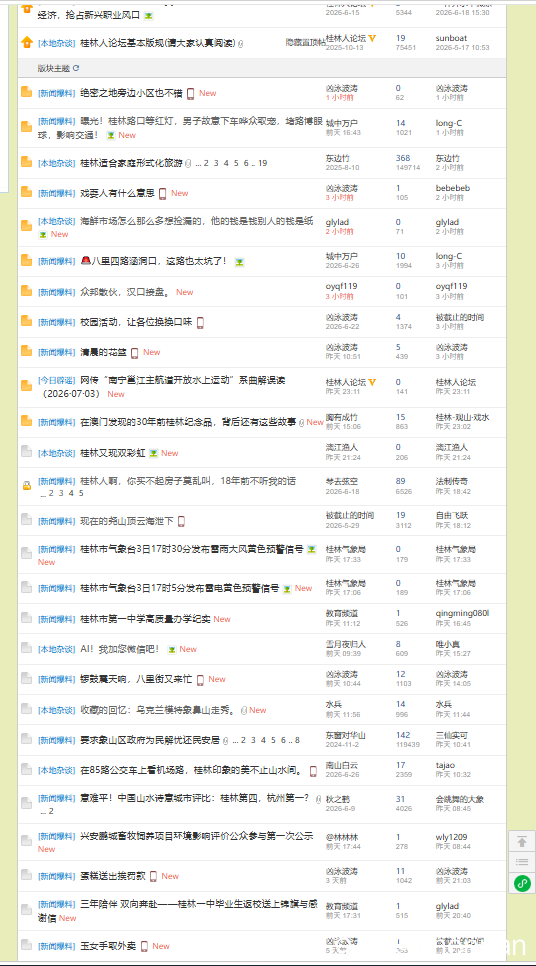Open author 漓江渔人 in the author column
This screenshot has width=536, height=966.
point(341,447)
